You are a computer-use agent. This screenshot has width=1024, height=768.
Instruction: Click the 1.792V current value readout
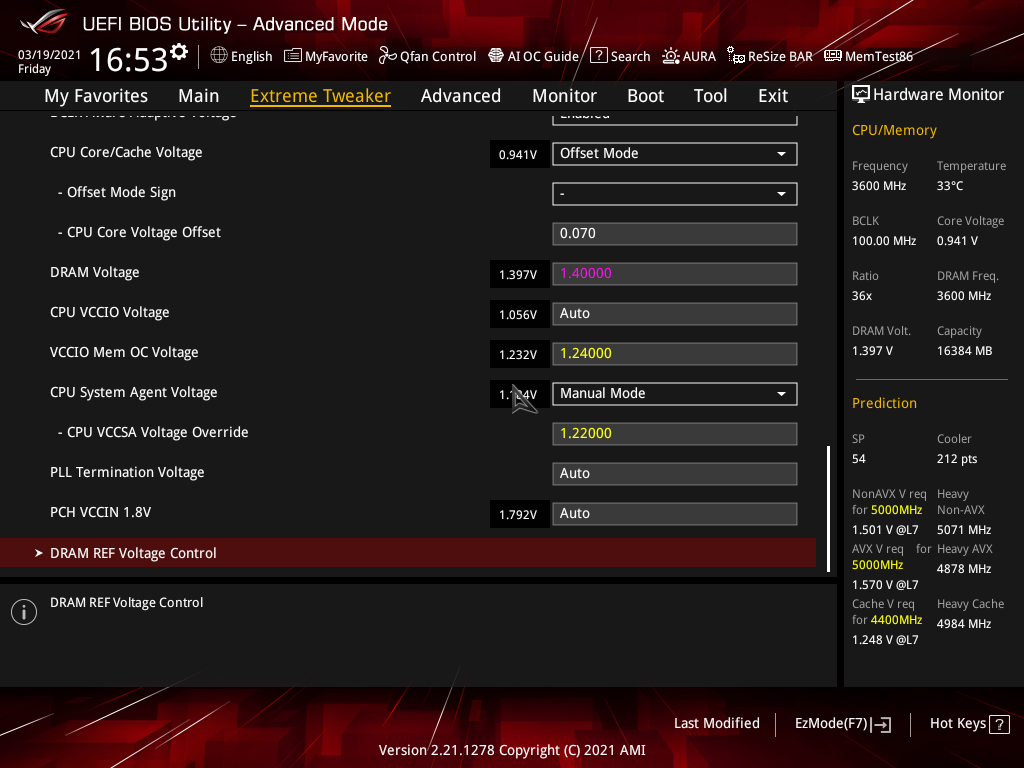tap(519, 514)
